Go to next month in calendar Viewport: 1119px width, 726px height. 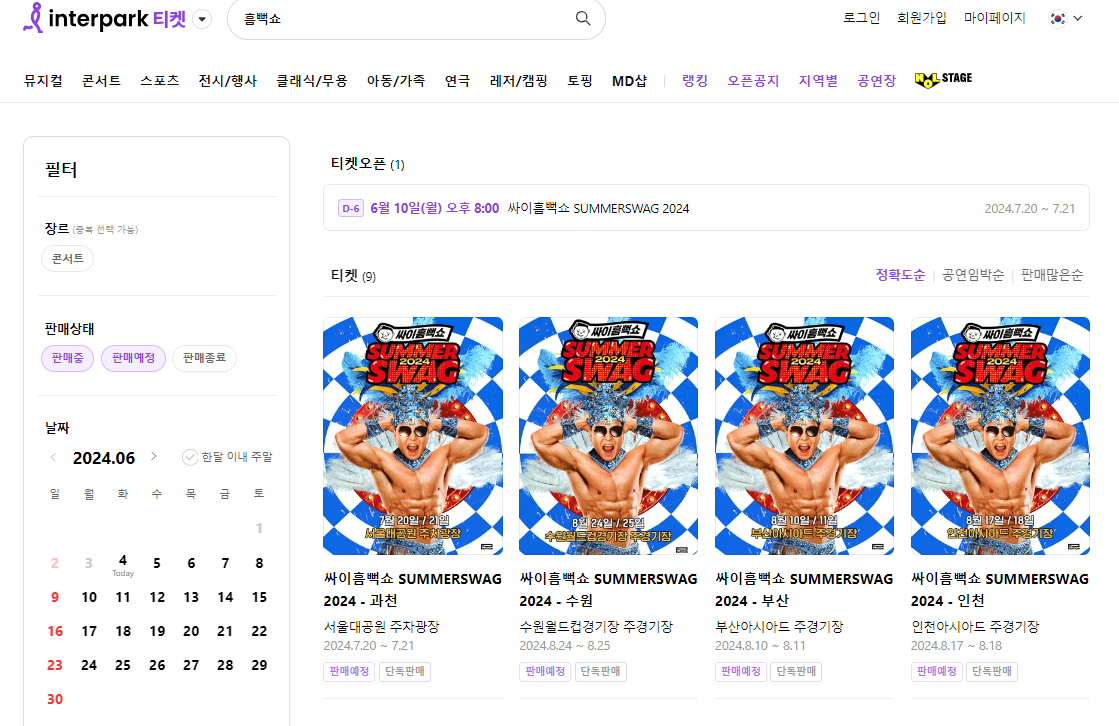point(154,456)
